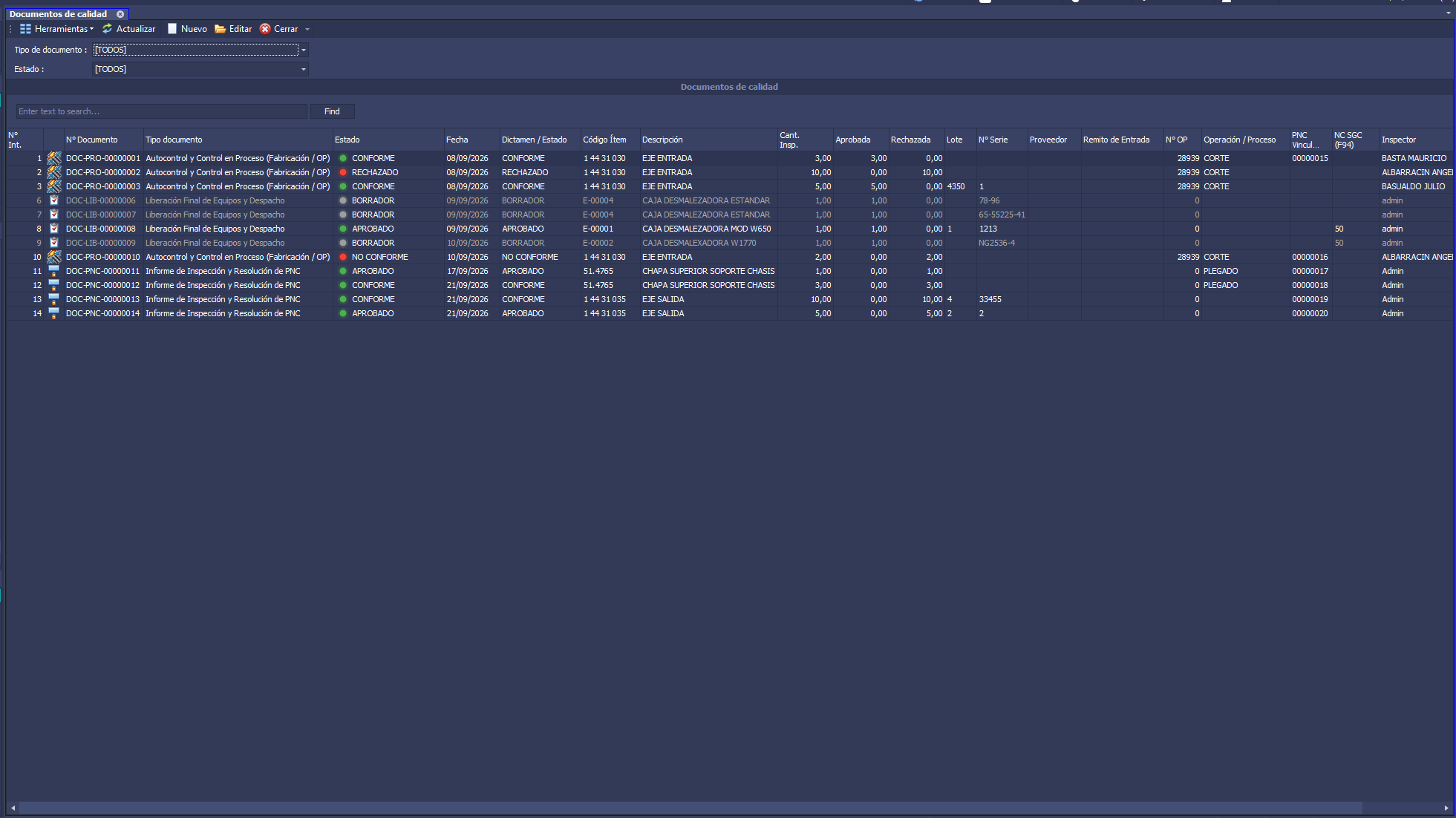Click the checklist icon of DOC-LIB-00000006
This screenshot has height=818, width=1456.
pyautogui.click(x=54, y=200)
